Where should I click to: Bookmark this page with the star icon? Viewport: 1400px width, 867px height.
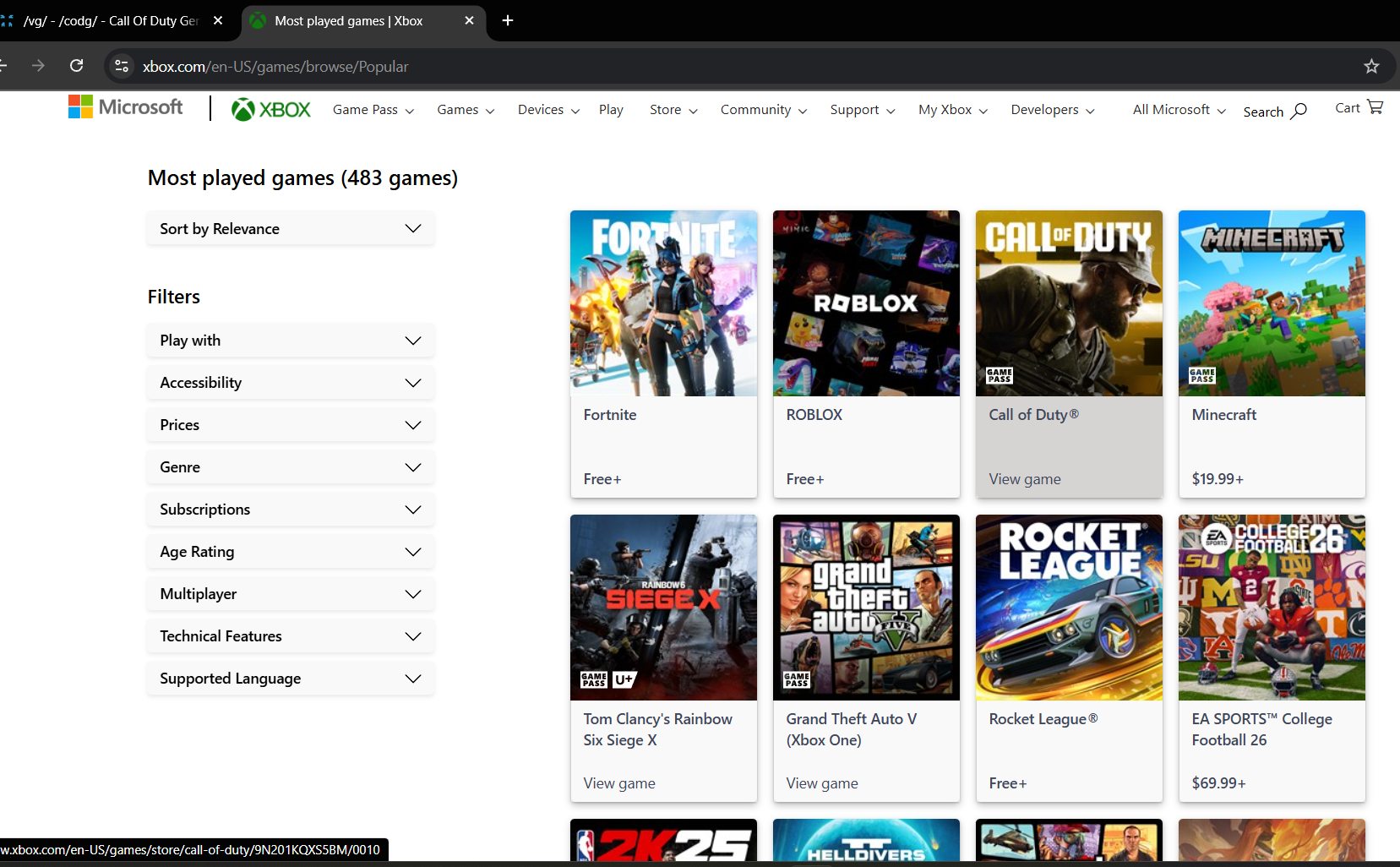[1371, 66]
